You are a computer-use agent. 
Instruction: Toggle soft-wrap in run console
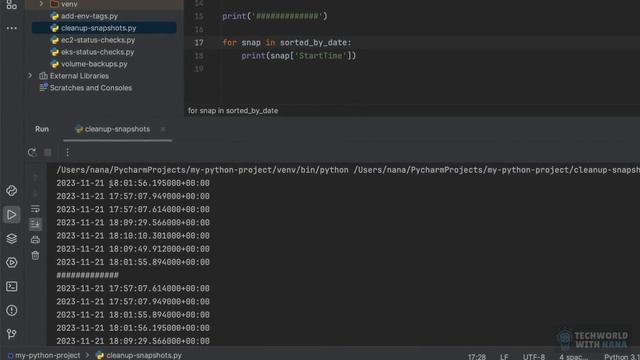[36, 209]
